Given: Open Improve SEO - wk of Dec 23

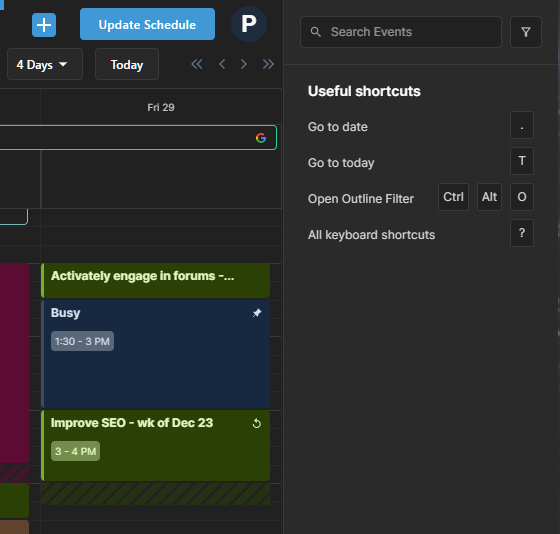Looking at the screenshot, I should [x=155, y=445].
